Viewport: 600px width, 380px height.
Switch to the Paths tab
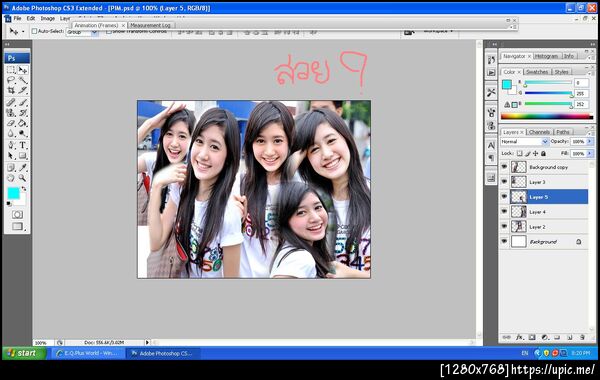(x=563, y=132)
